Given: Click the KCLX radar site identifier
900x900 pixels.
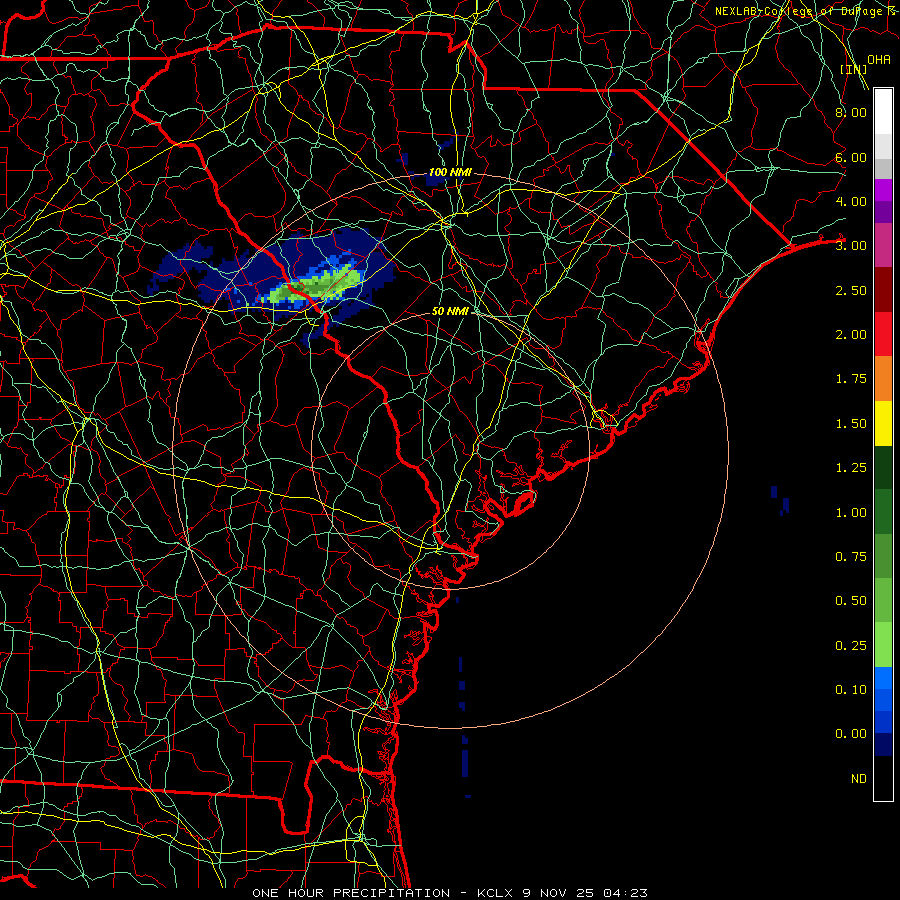Looking at the screenshot, I should (495, 893).
